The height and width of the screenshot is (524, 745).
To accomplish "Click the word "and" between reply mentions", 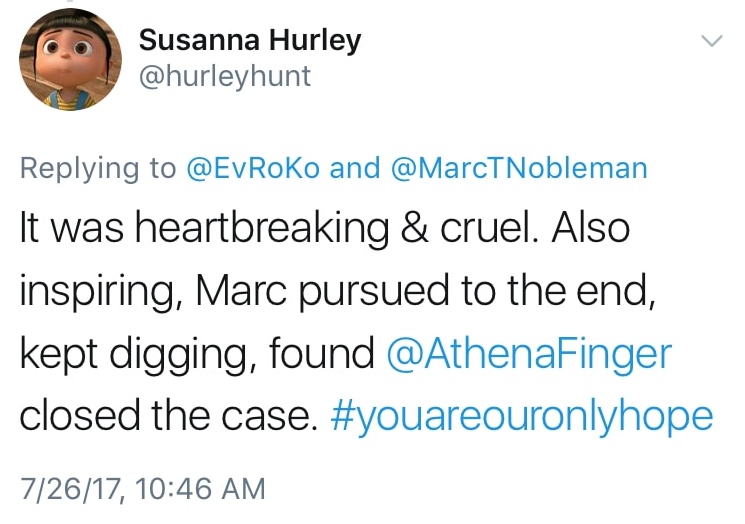I will (355, 167).
